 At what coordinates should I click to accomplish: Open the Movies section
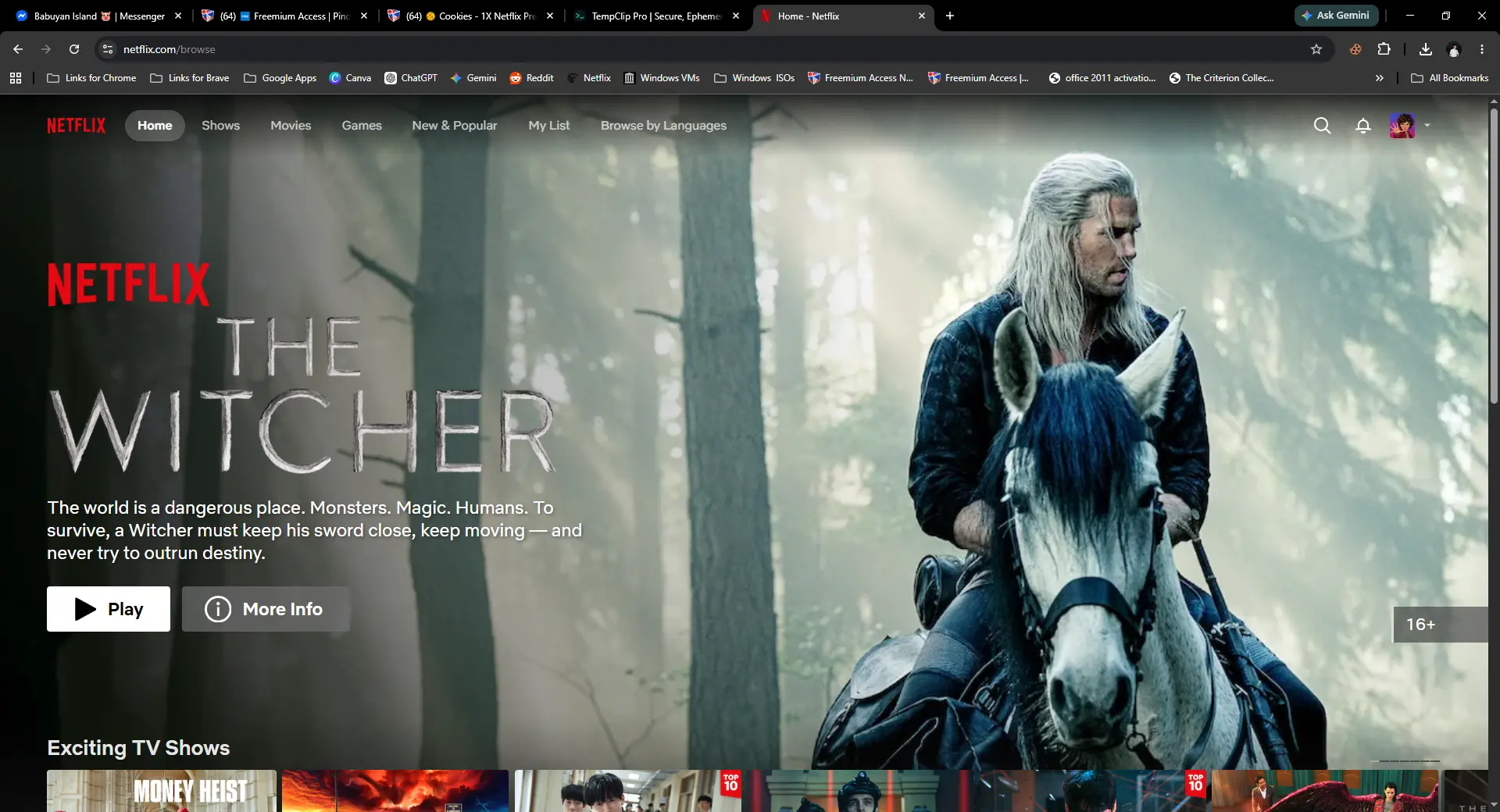coord(291,126)
